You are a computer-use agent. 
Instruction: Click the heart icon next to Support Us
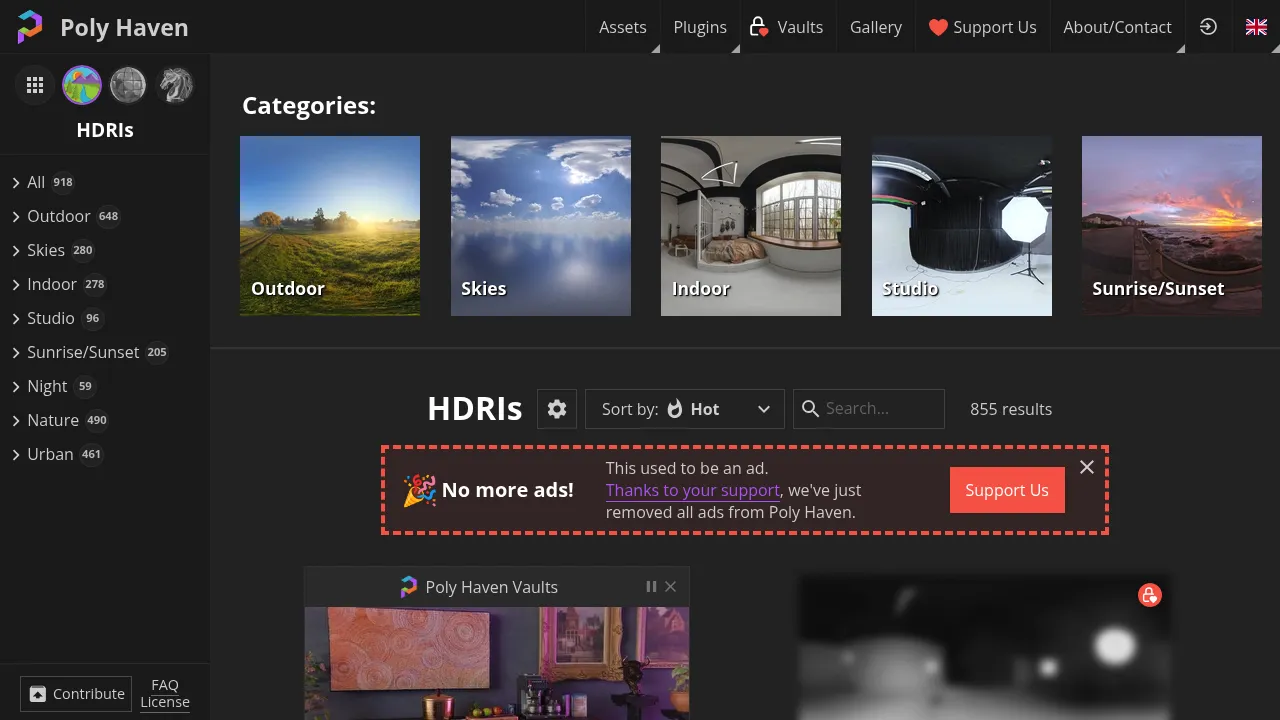pos(939,27)
